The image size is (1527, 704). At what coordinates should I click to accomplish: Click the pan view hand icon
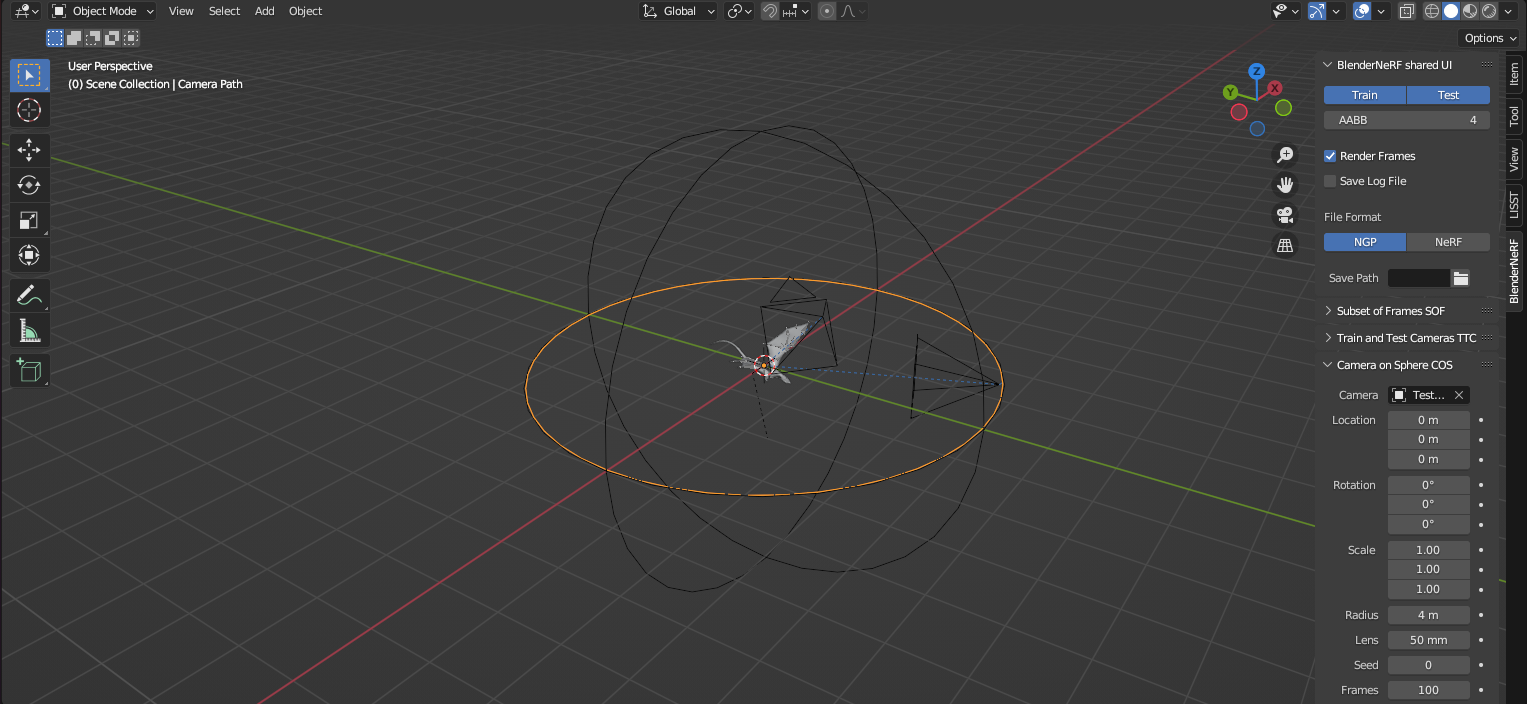pyautogui.click(x=1285, y=185)
